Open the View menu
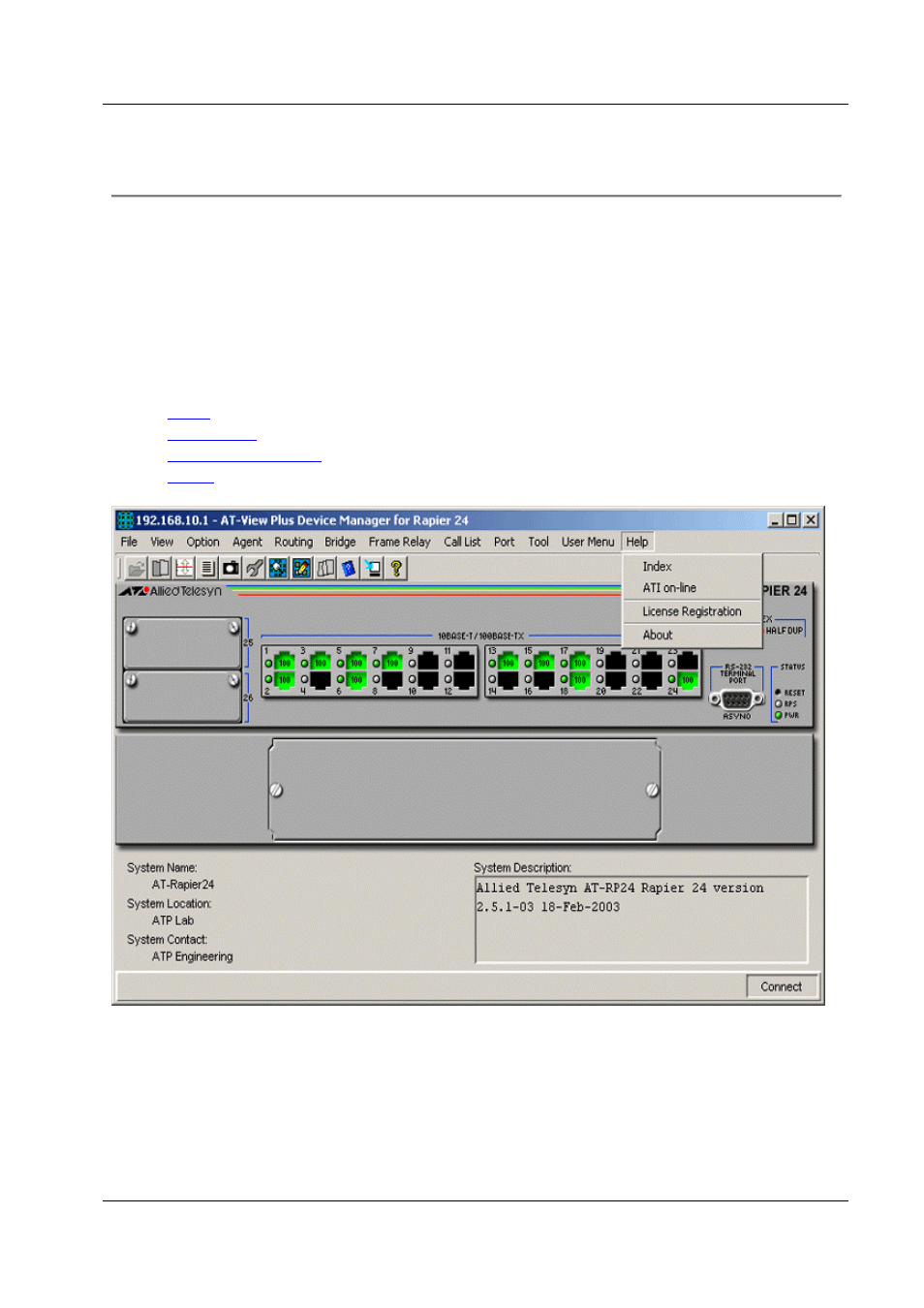This screenshot has height=1308, width=924. click(162, 542)
